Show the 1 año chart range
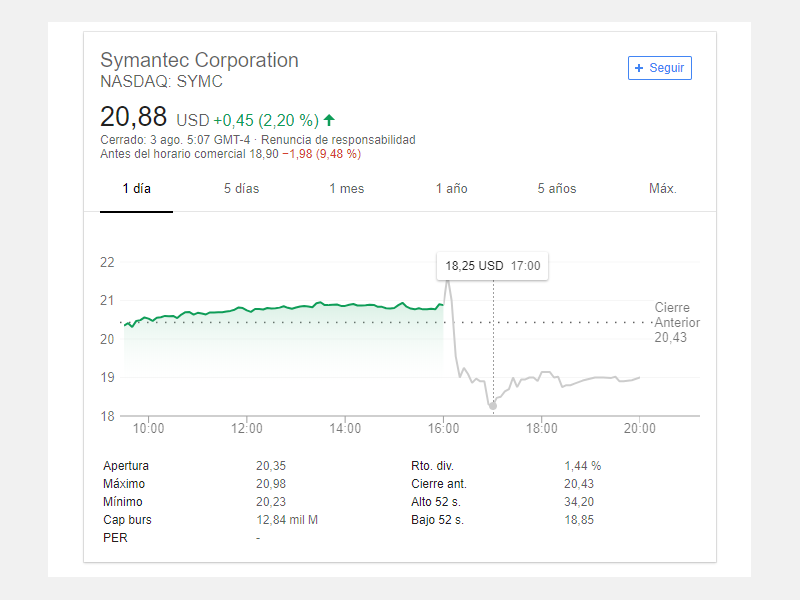Screen dimensions: 800x600 click(x=451, y=189)
